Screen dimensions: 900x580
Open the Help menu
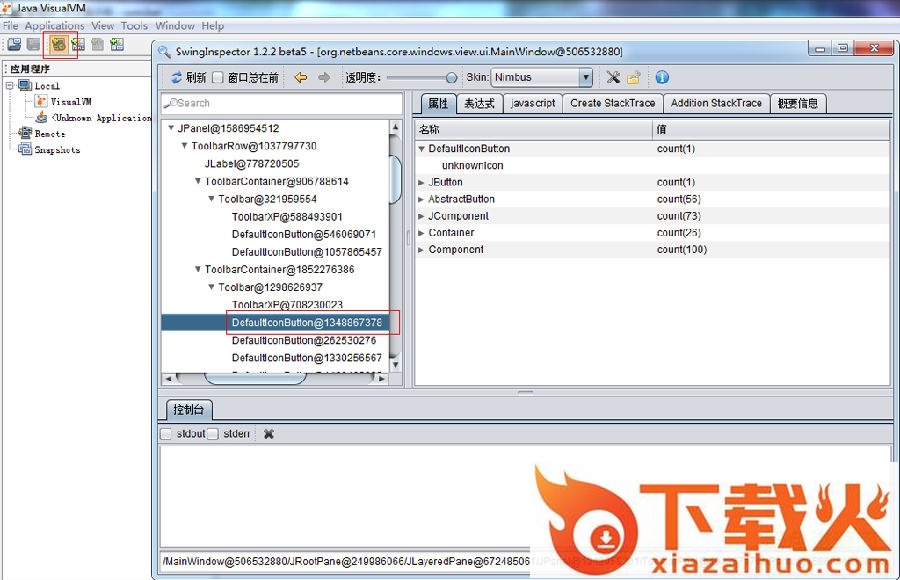point(212,26)
